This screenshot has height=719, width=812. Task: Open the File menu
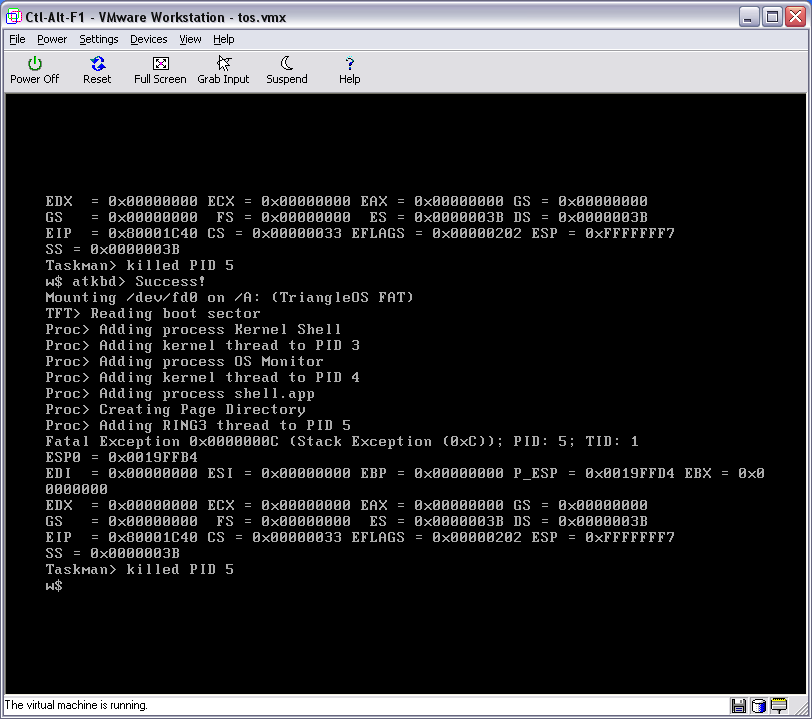[x=17, y=39]
